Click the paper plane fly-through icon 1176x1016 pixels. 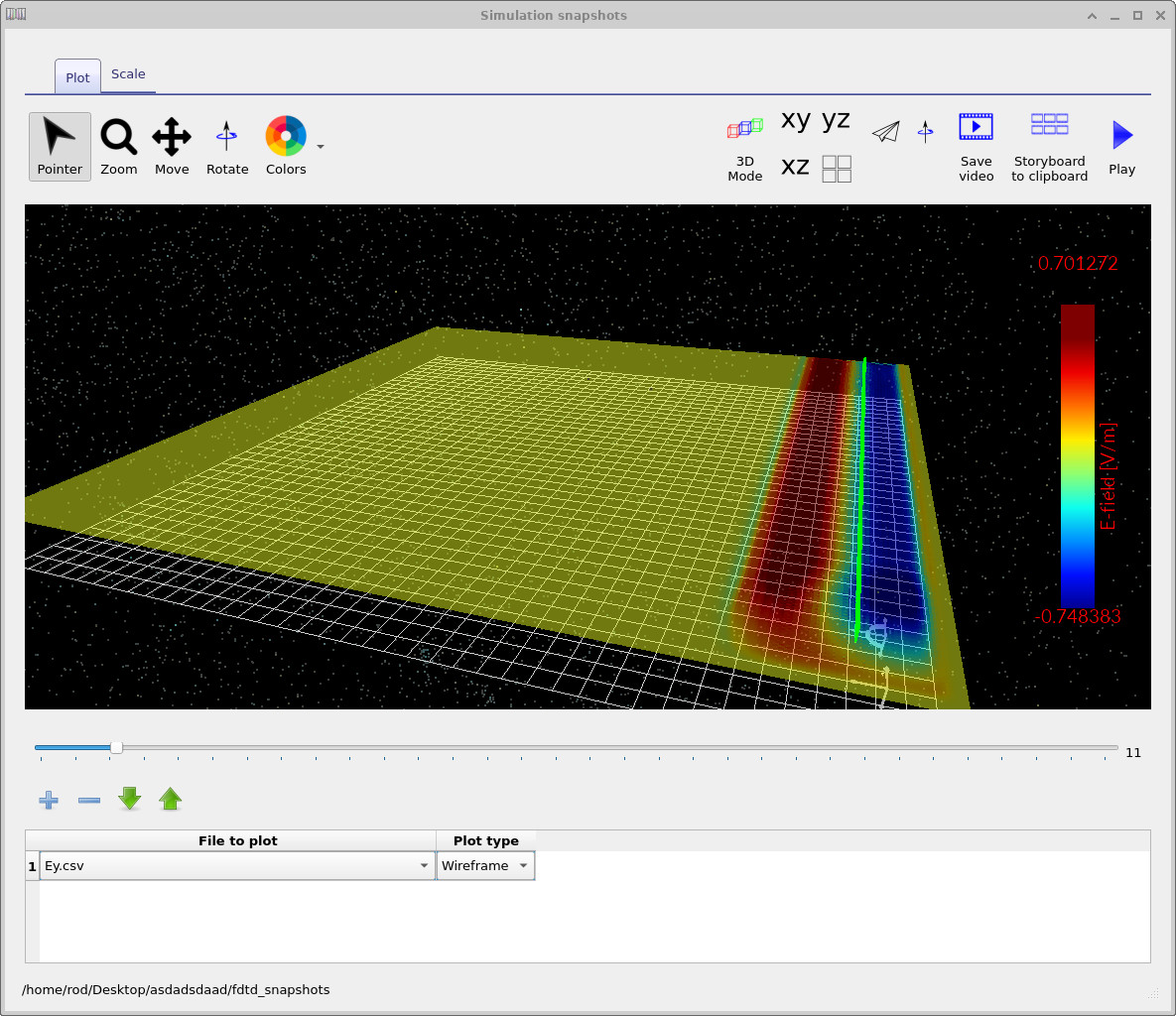click(x=886, y=132)
